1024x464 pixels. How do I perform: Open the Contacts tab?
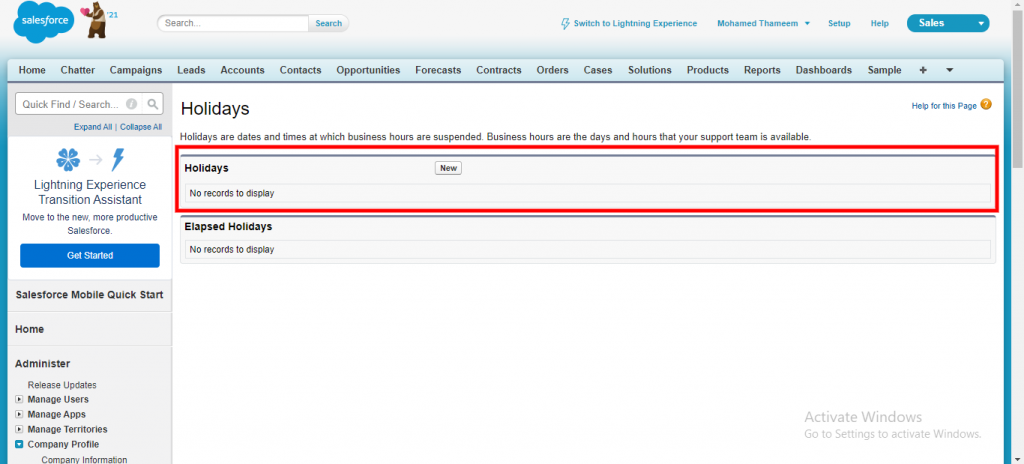(x=300, y=70)
